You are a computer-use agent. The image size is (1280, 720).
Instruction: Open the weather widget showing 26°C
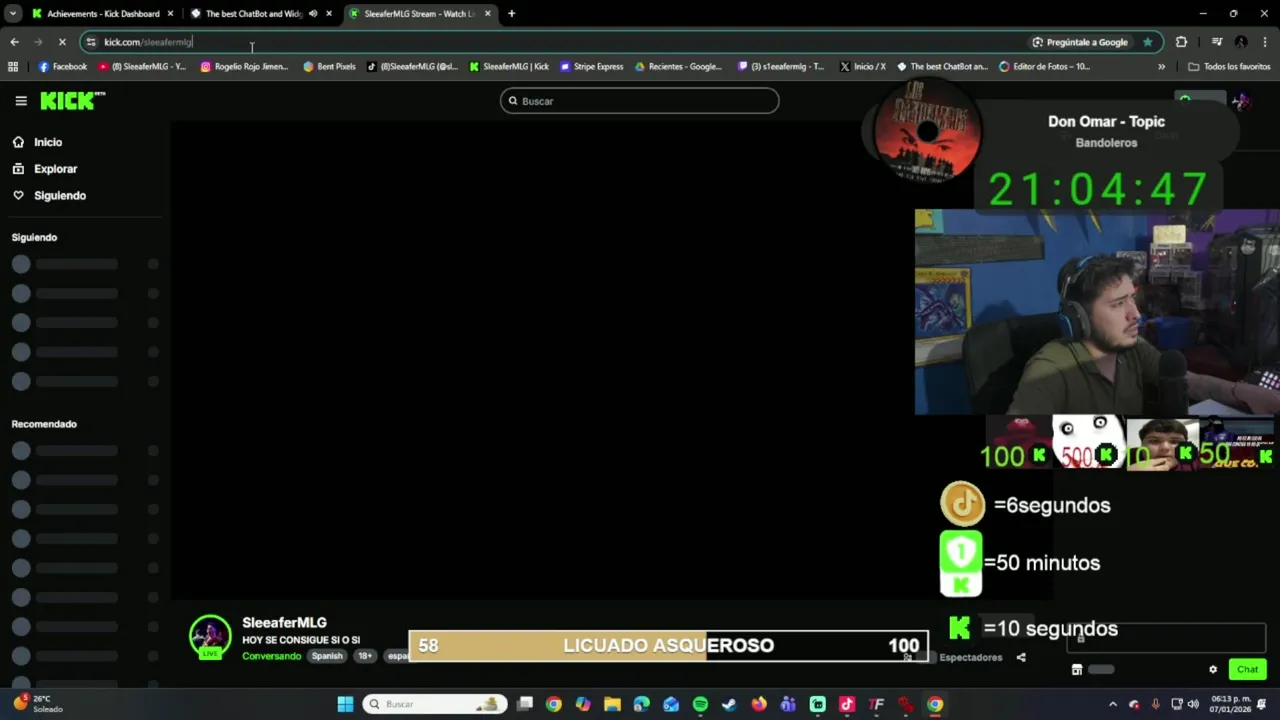tap(36, 704)
